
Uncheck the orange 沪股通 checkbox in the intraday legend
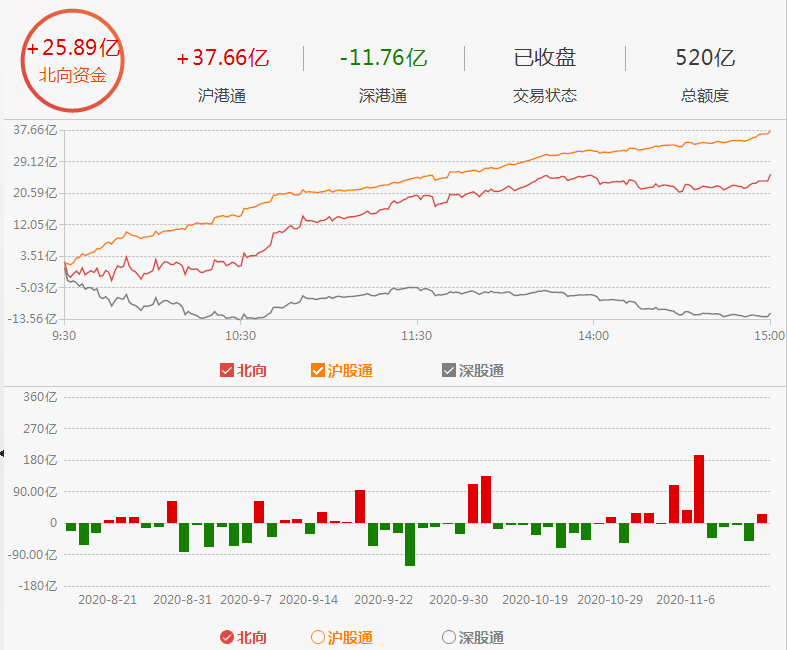[x=318, y=370]
